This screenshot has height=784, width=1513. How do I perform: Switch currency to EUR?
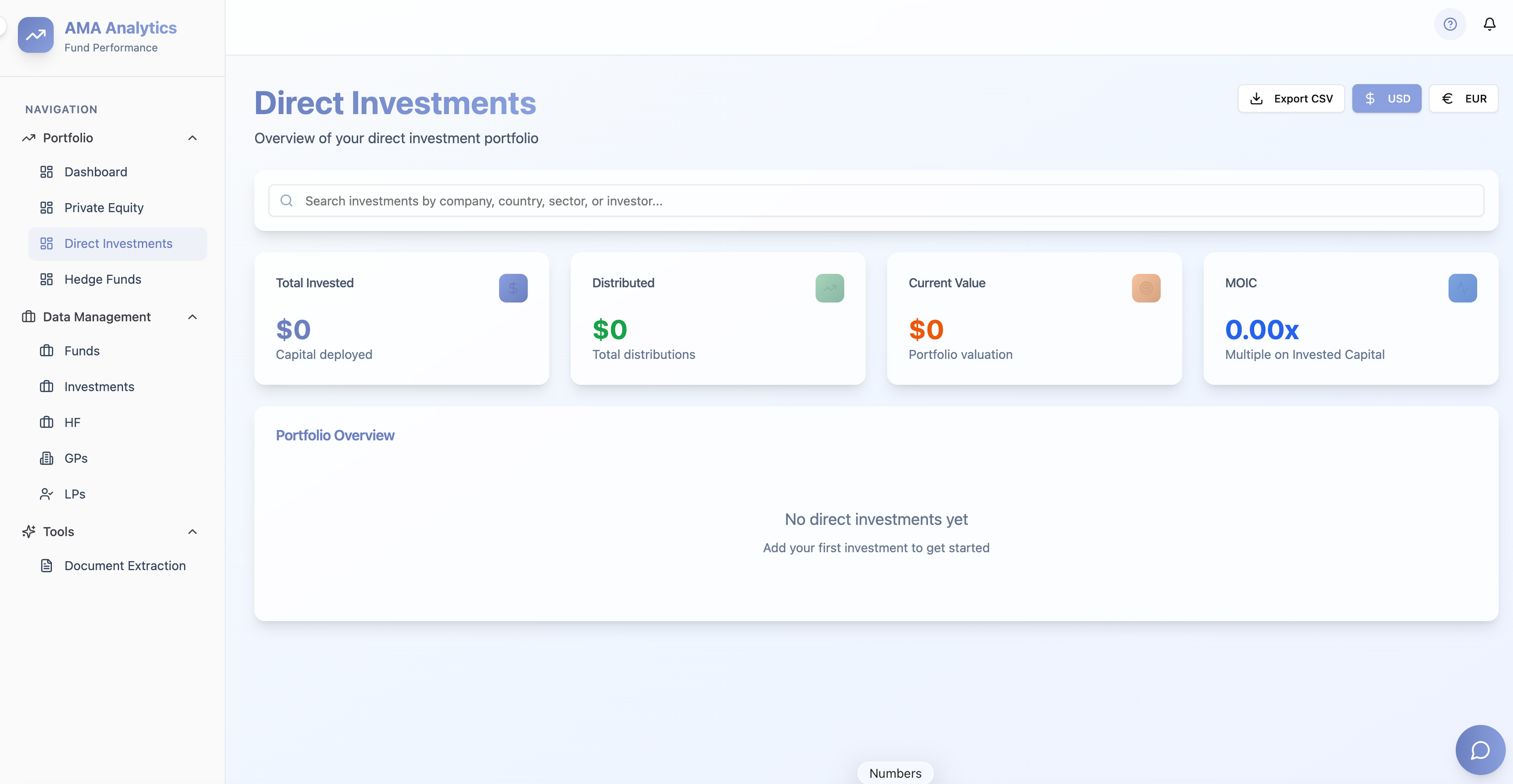pyautogui.click(x=1463, y=99)
